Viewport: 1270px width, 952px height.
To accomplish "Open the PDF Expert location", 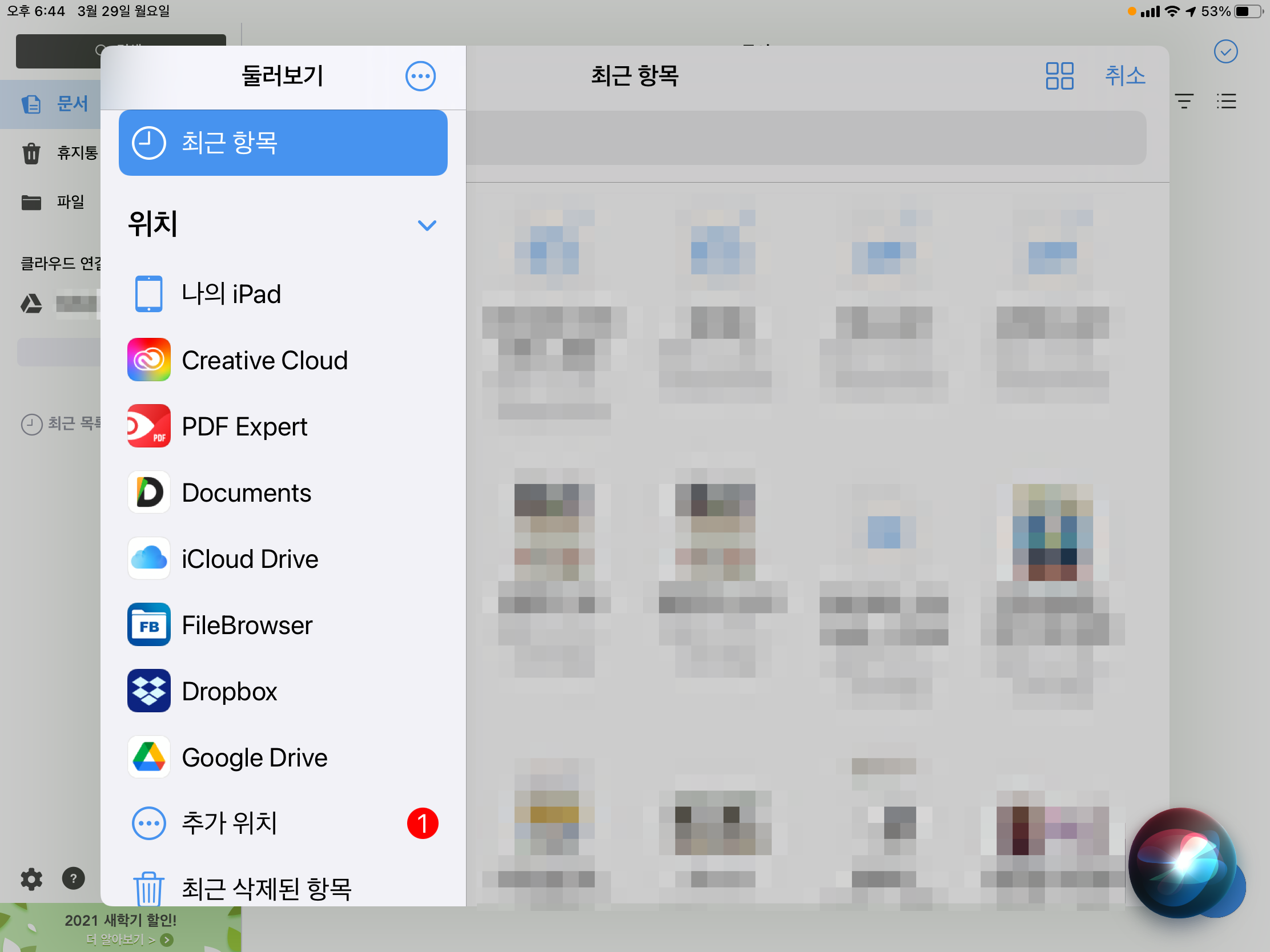I will pos(244,426).
